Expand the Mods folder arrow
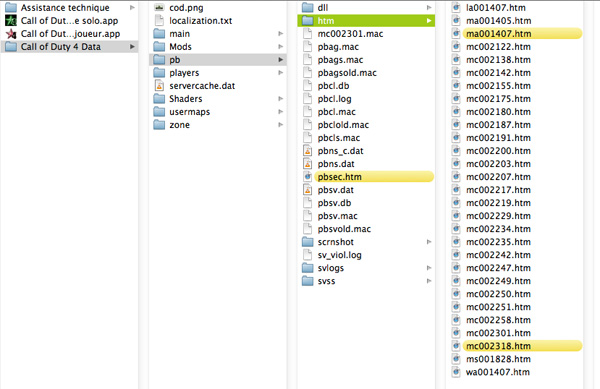Image resolution: width=600 pixels, height=389 pixels. pos(280,47)
